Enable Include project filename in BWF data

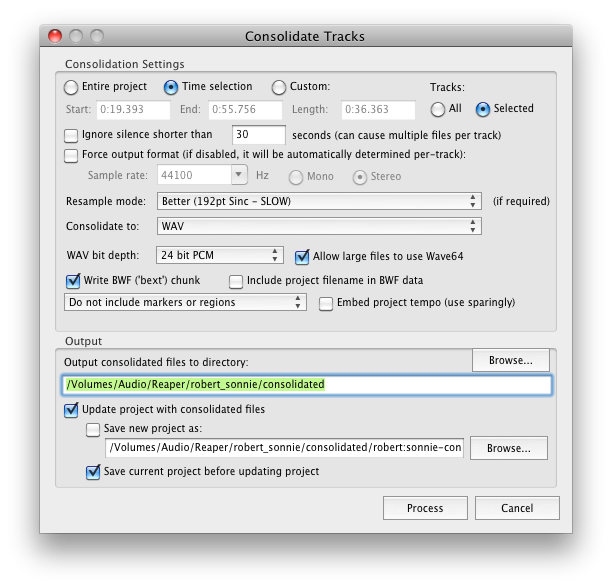pyautogui.click(x=236, y=281)
